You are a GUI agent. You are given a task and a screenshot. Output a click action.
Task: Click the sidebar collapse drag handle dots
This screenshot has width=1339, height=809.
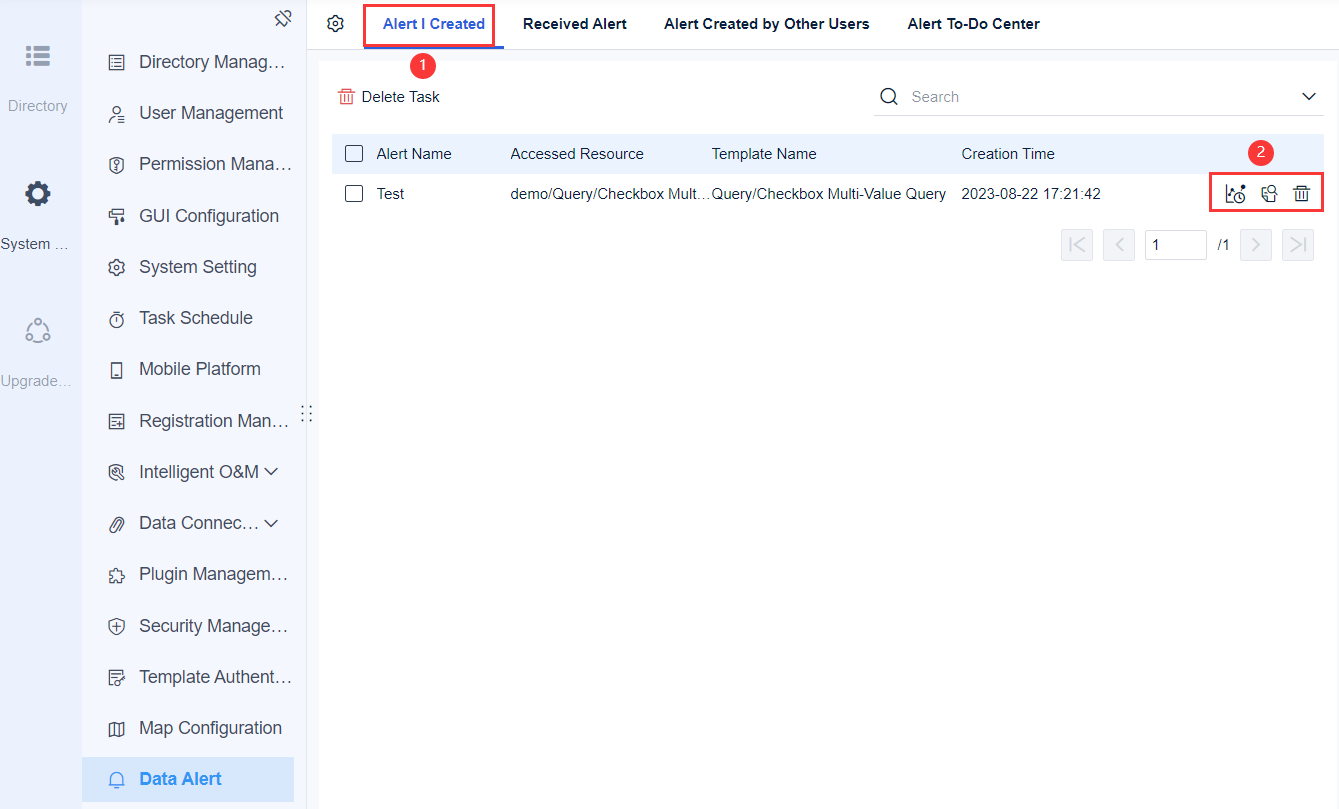(307, 413)
